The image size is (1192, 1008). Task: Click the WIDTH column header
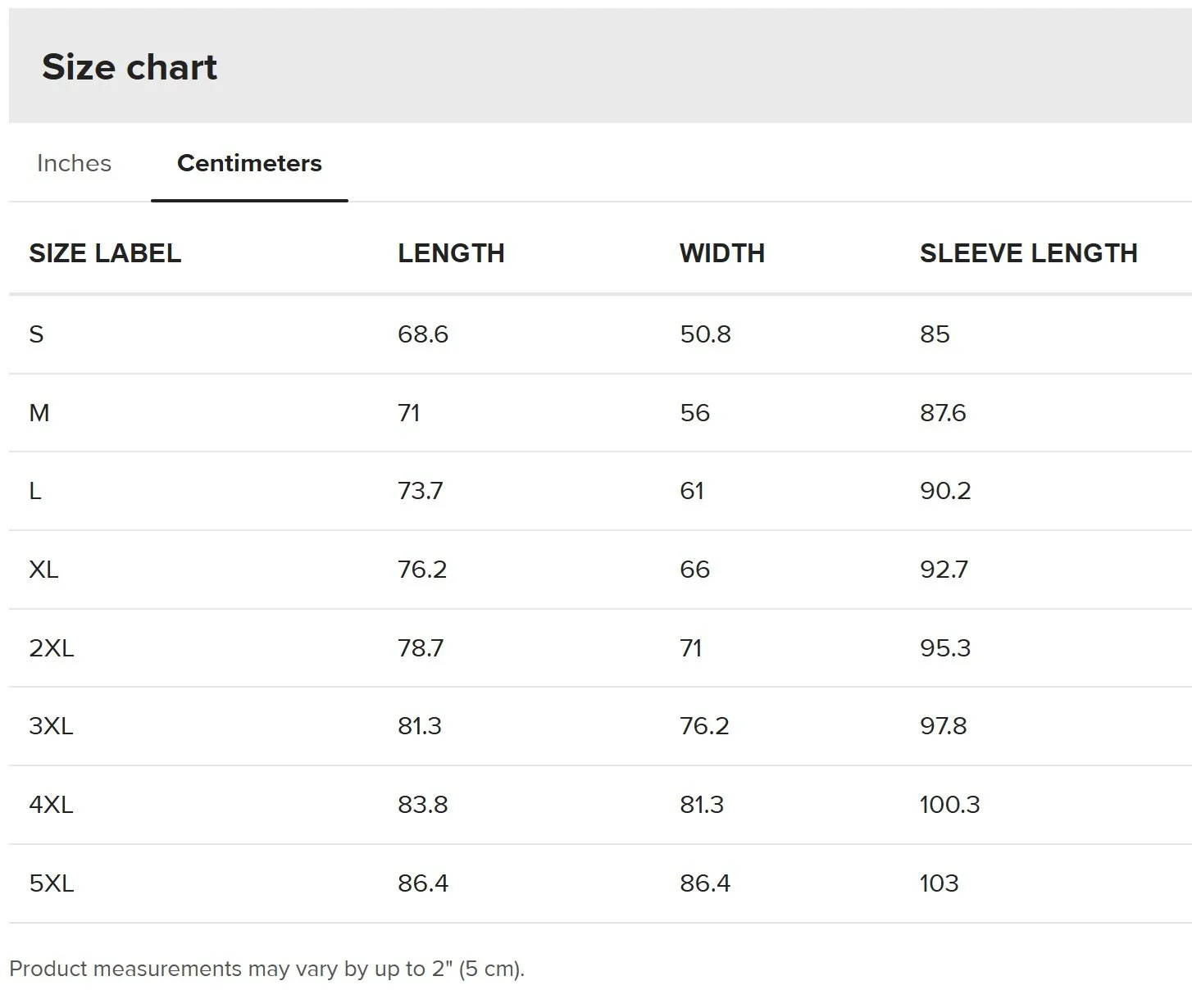coord(721,253)
